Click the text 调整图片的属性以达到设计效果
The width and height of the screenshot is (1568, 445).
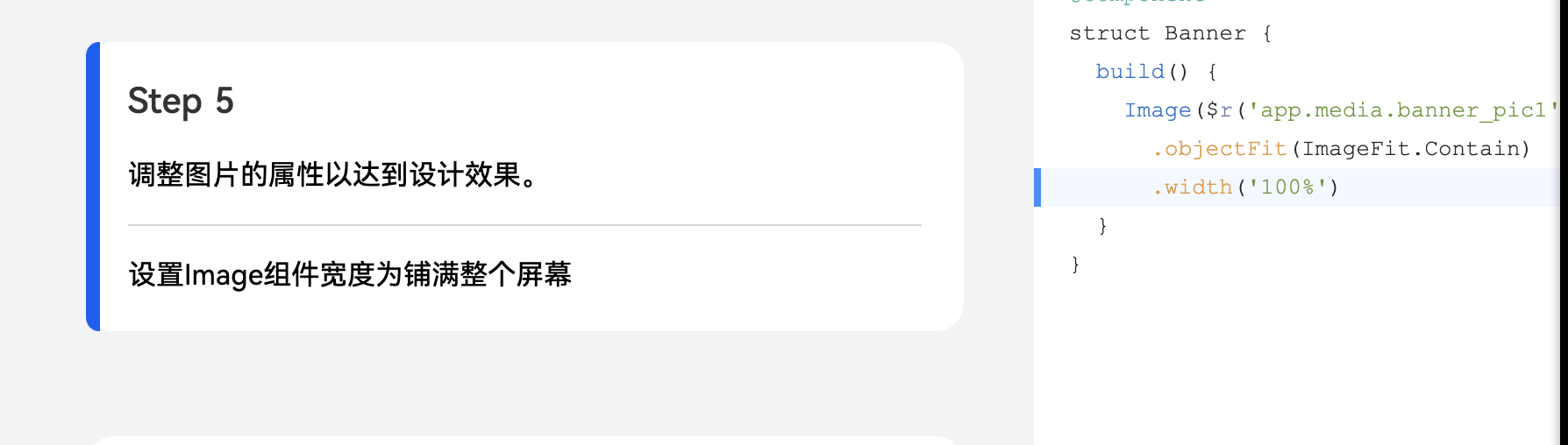point(333,175)
